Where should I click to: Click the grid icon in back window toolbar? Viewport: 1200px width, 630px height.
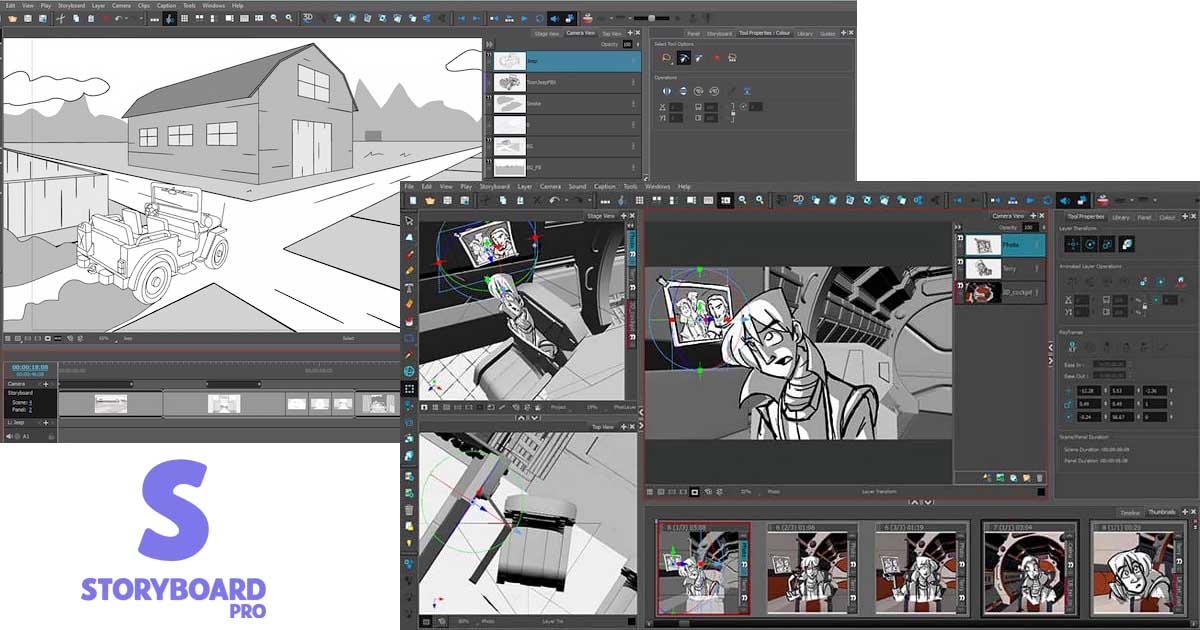coord(184,18)
